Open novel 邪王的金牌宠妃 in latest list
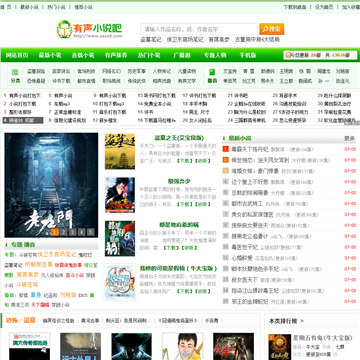The image size is (360, 360). [x=250, y=302]
